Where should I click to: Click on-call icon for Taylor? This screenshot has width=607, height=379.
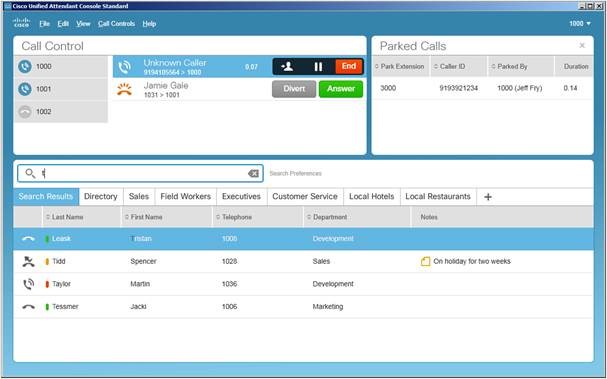28,284
